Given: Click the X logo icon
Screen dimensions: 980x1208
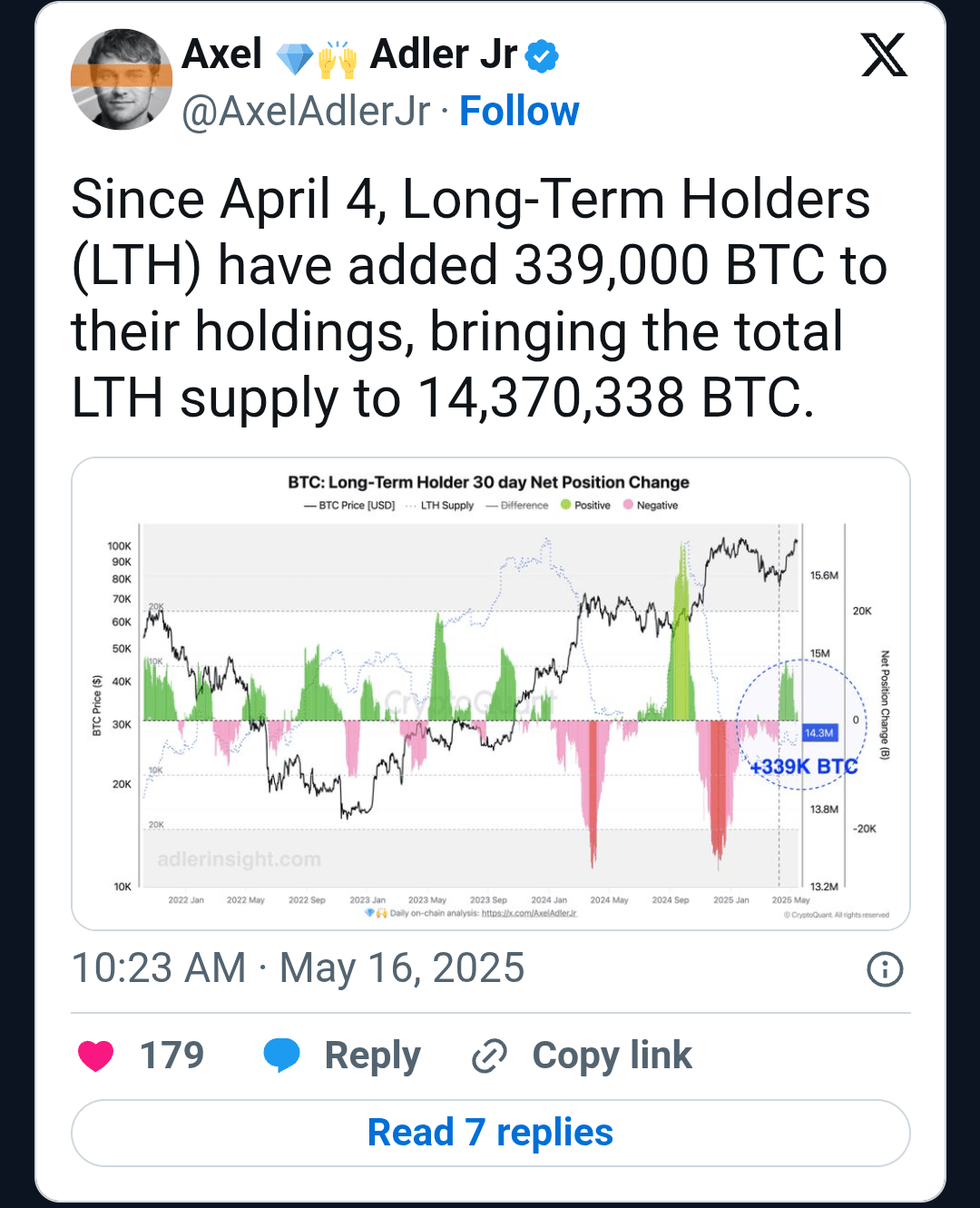Looking at the screenshot, I should click(x=883, y=55).
